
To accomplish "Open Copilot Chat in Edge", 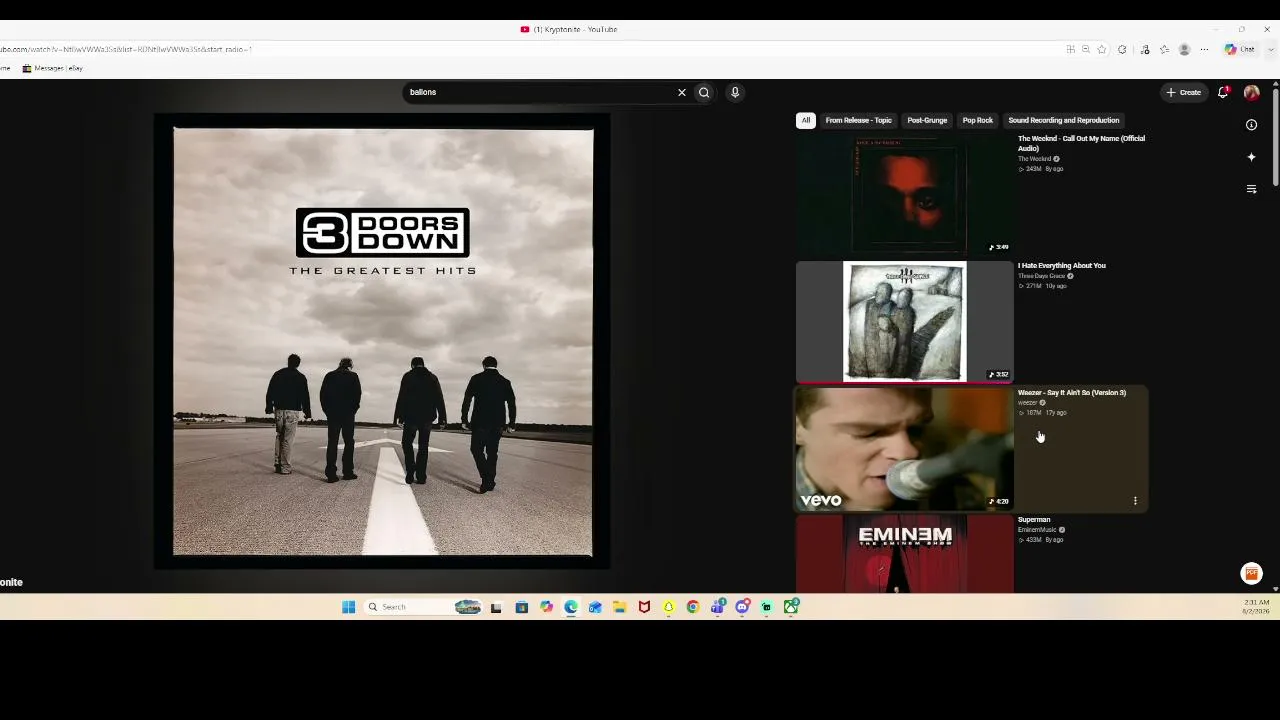I will click(x=1240, y=49).
